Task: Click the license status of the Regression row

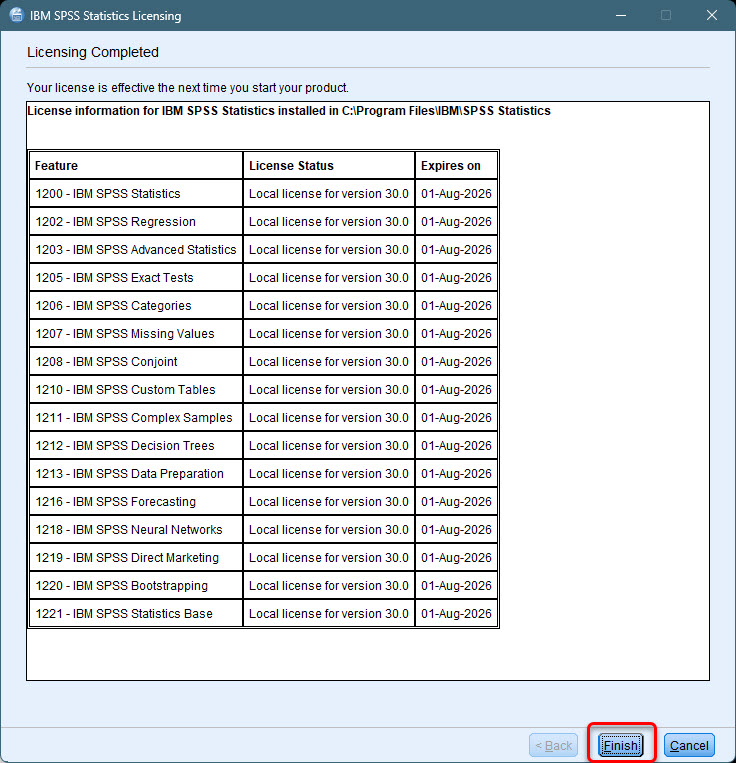Action: point(329,221)
